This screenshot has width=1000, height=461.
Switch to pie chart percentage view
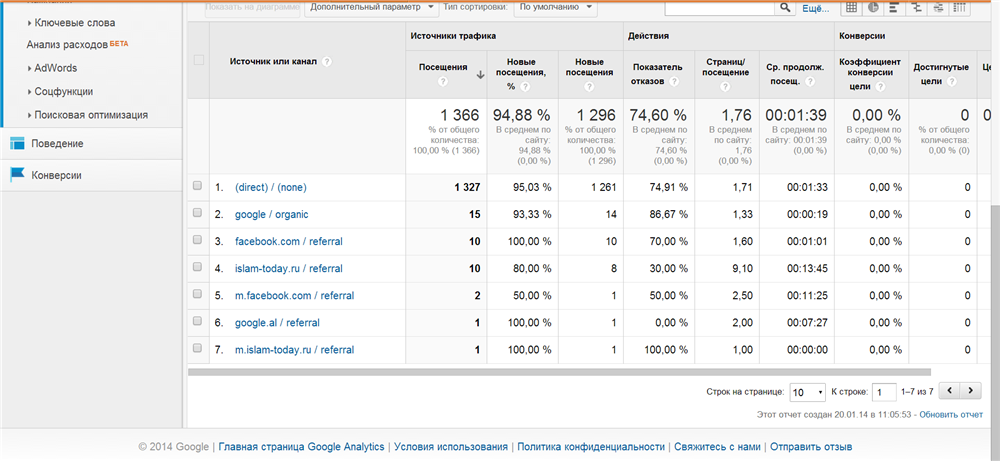872,8
